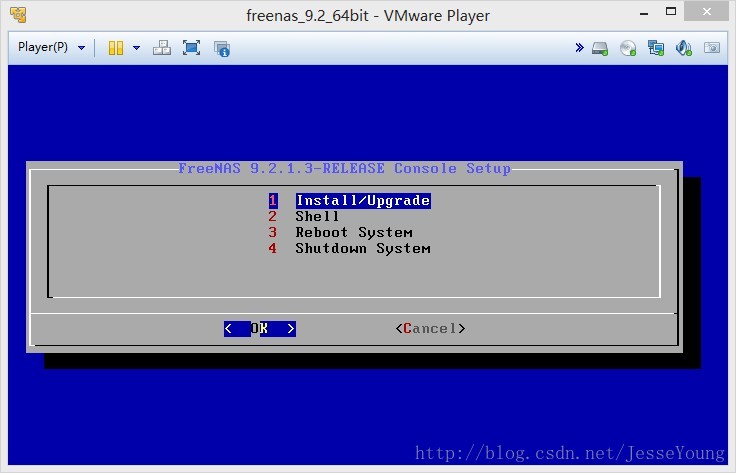This screenshot has height=473, width=736.
Task: Click the sound card device icon
Action: point(683,48)
